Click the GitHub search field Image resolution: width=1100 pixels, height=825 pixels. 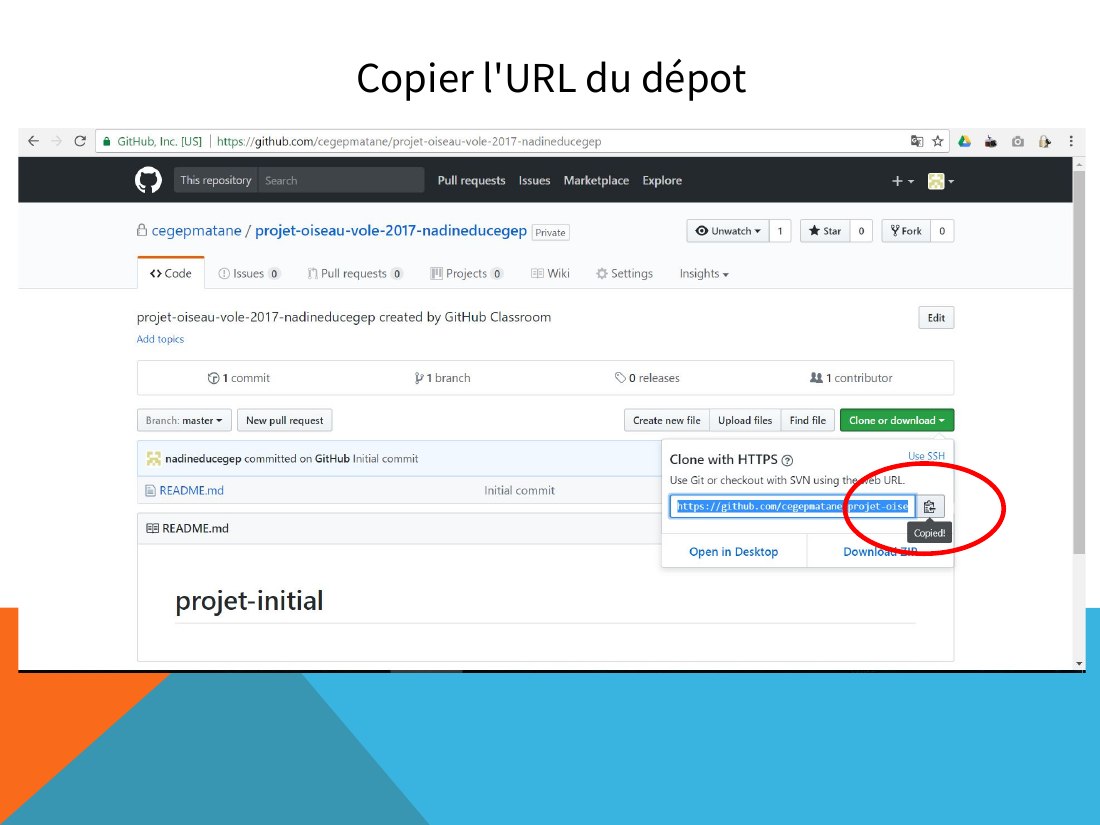pyautogui.click(x=341, y=180)
